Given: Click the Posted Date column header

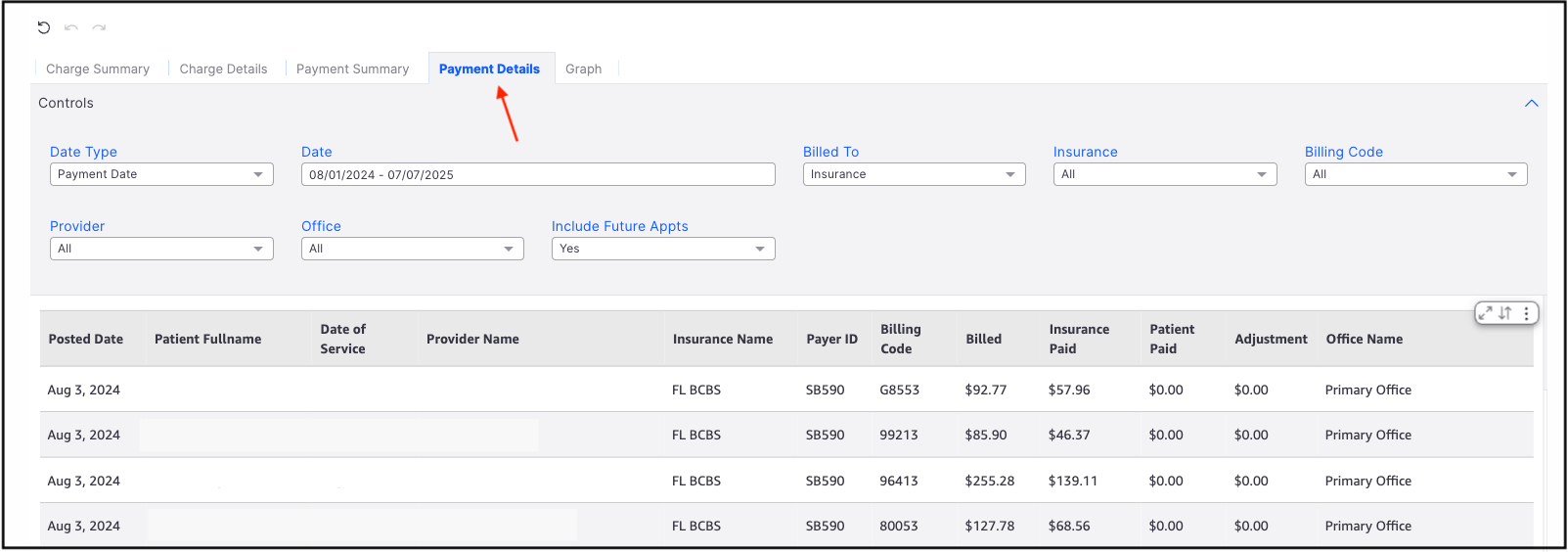Looking at the screenshot, I should coord(86,339).
